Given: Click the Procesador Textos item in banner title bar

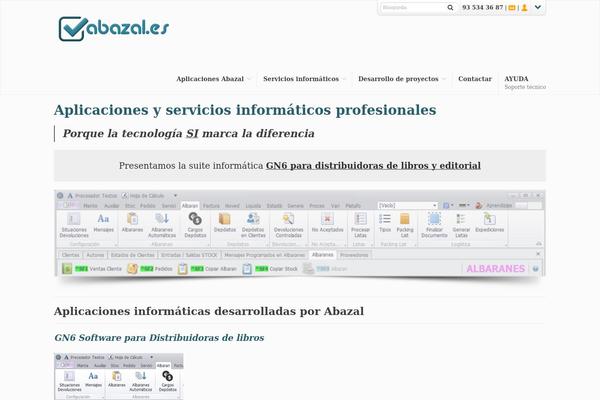Looking at the screenshot, I should (92, 196).
